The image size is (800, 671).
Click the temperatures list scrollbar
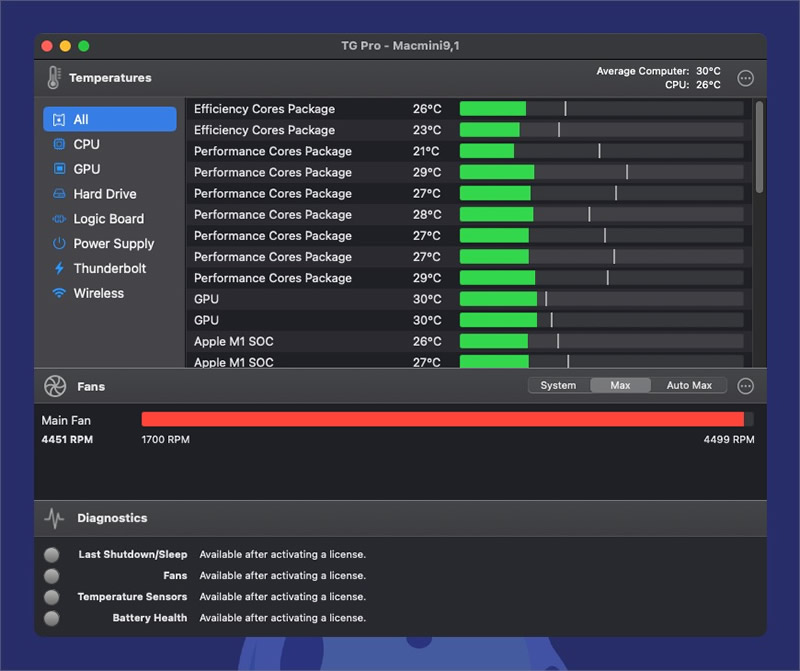[x=759, y=147]
